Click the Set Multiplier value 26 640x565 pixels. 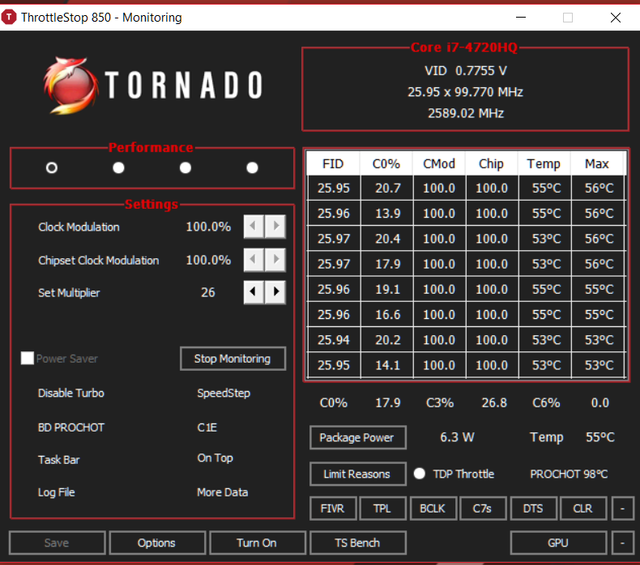click(208, 292)
